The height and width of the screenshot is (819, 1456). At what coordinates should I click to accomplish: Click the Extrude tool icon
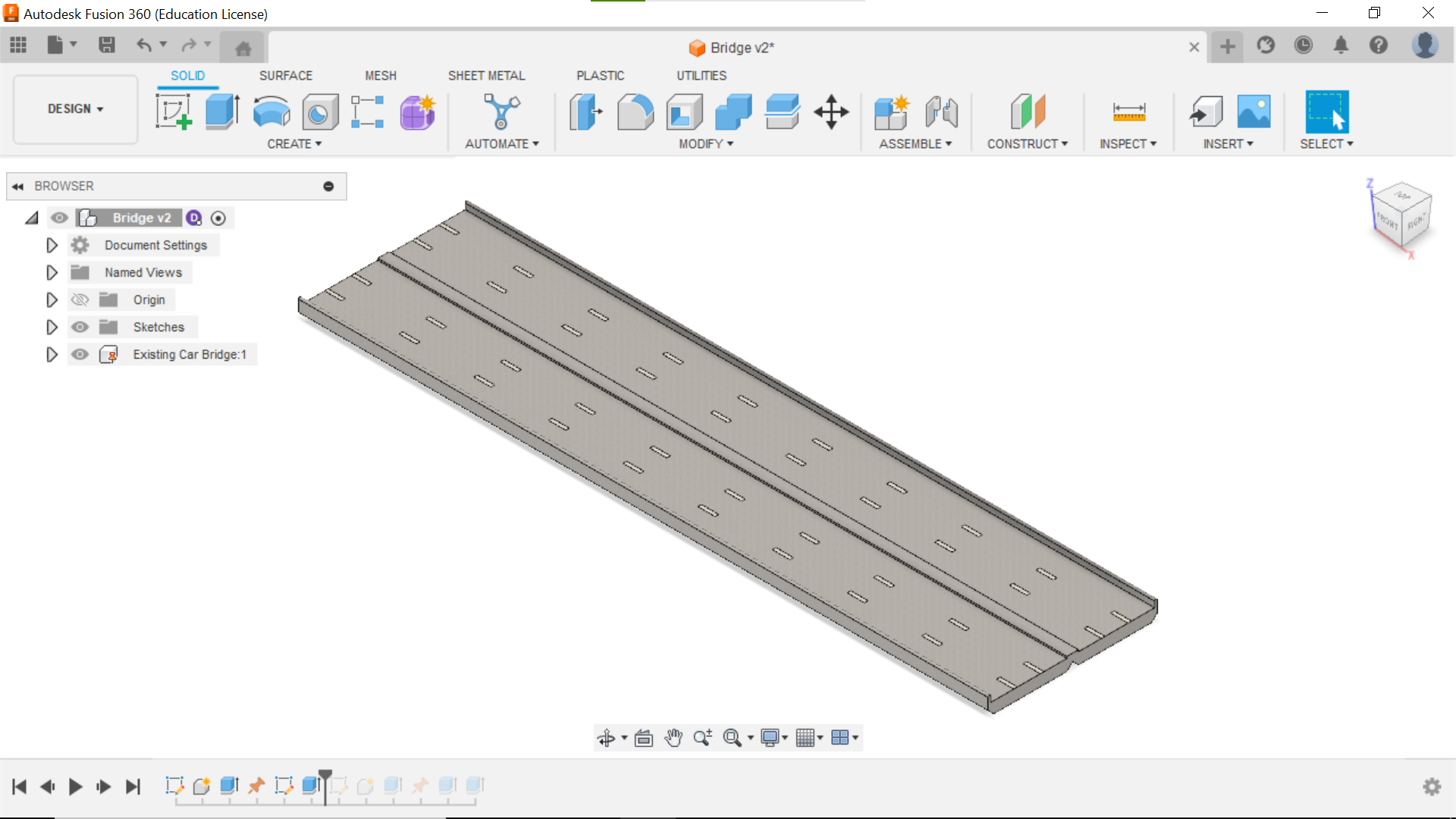coord(222,112)
